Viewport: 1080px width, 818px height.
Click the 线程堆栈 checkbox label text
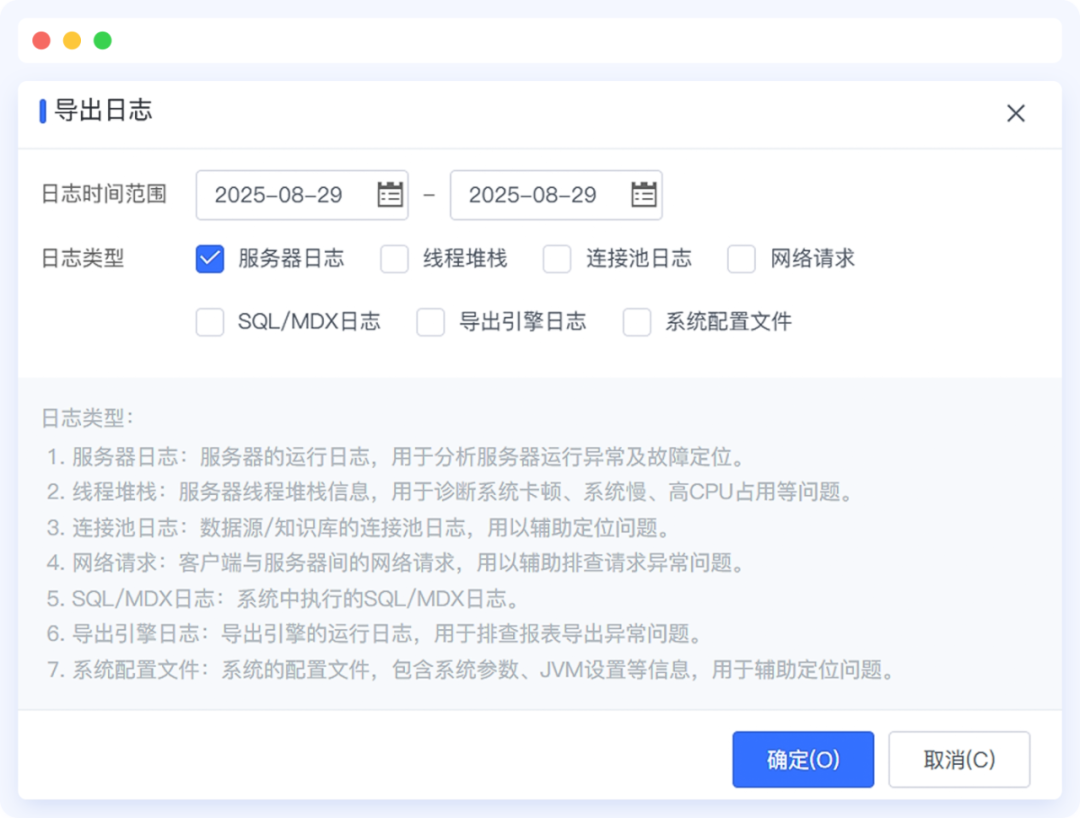465,259
